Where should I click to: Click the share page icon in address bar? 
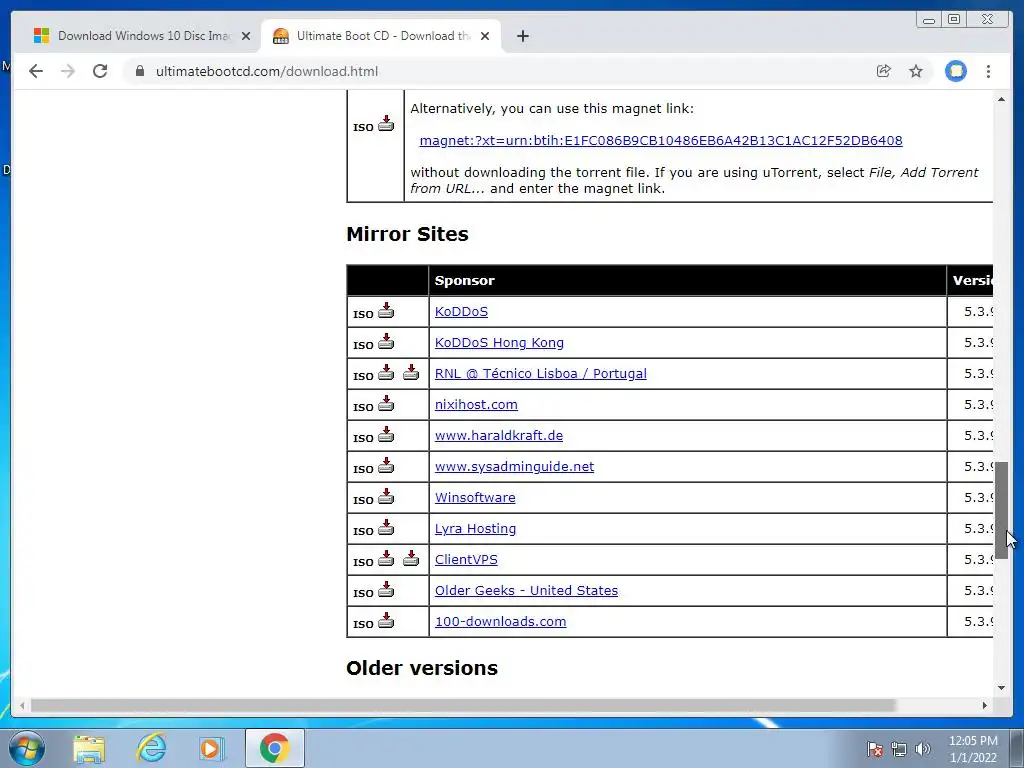884,71
